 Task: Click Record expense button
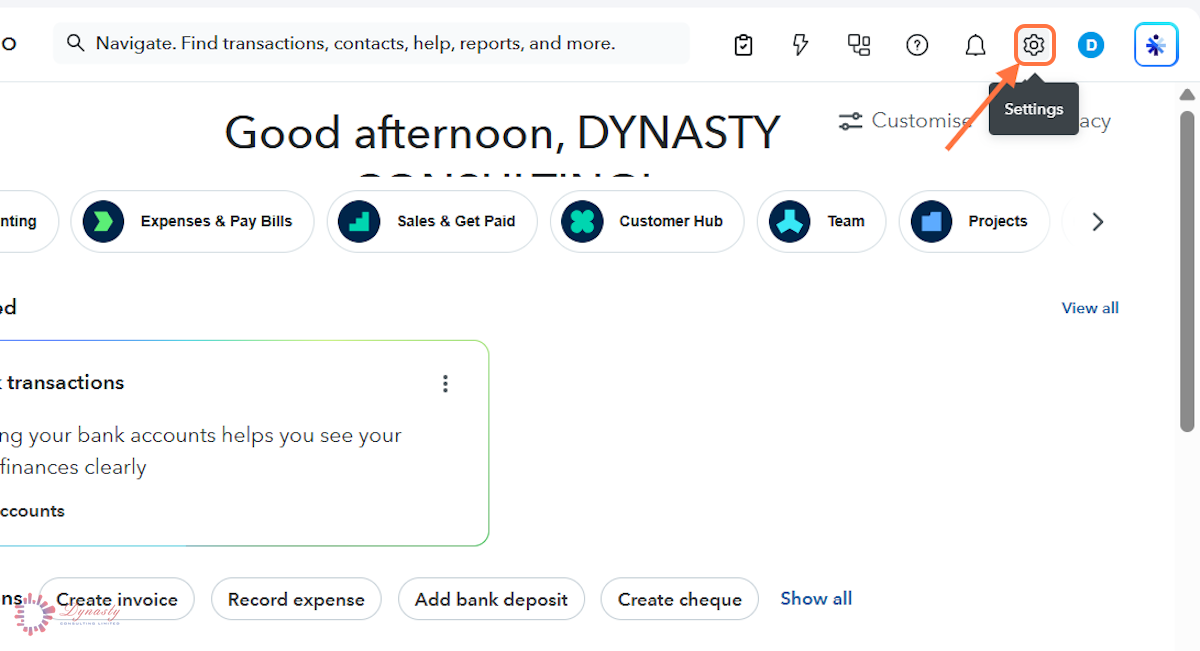pos(296,599)
